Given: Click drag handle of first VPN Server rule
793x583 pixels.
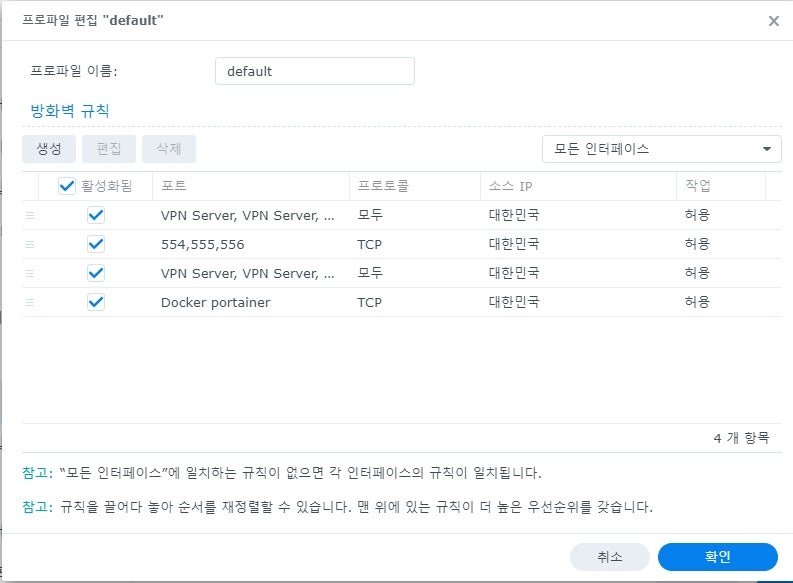Looking at the screenshot, I should [x=30, y=215].
